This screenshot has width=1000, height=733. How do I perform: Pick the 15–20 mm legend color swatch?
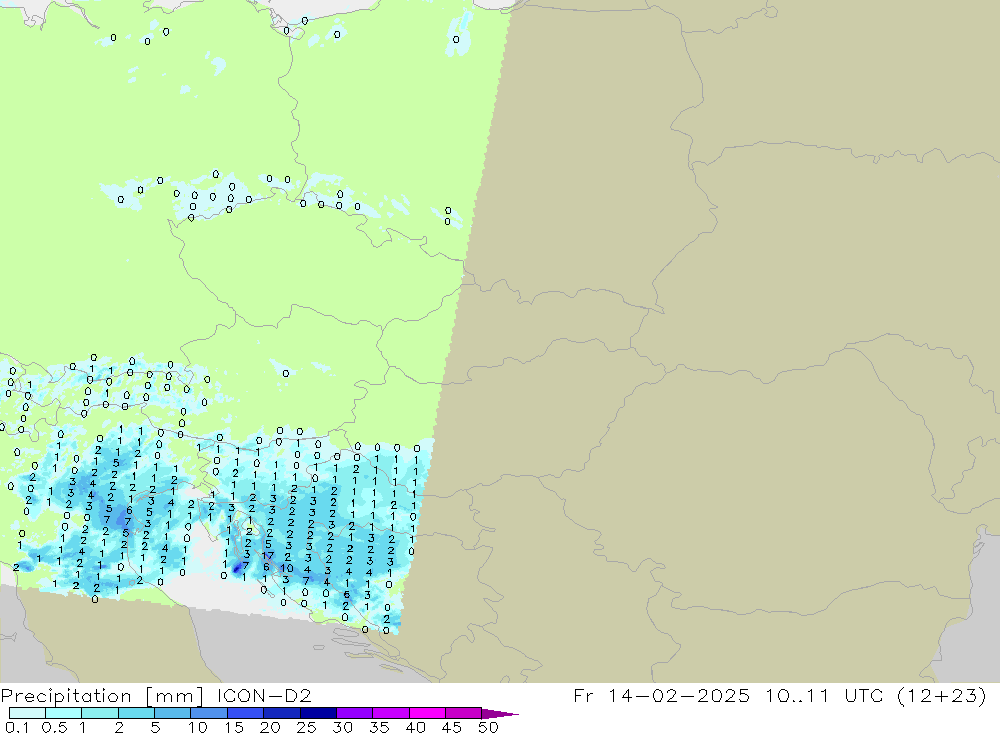point(246,713)
